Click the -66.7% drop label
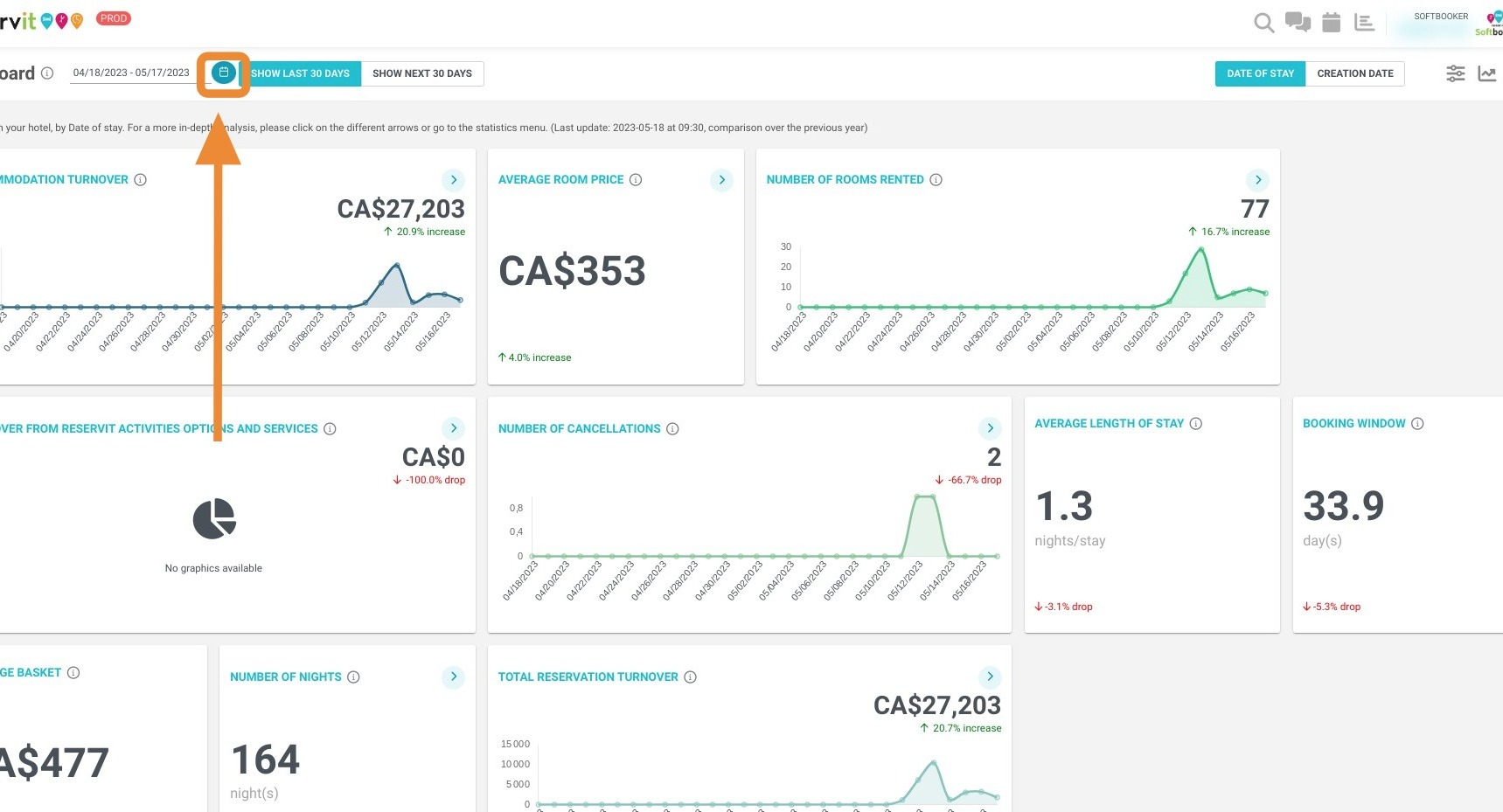Viewport: 1503px width, 812px height. 968,480
